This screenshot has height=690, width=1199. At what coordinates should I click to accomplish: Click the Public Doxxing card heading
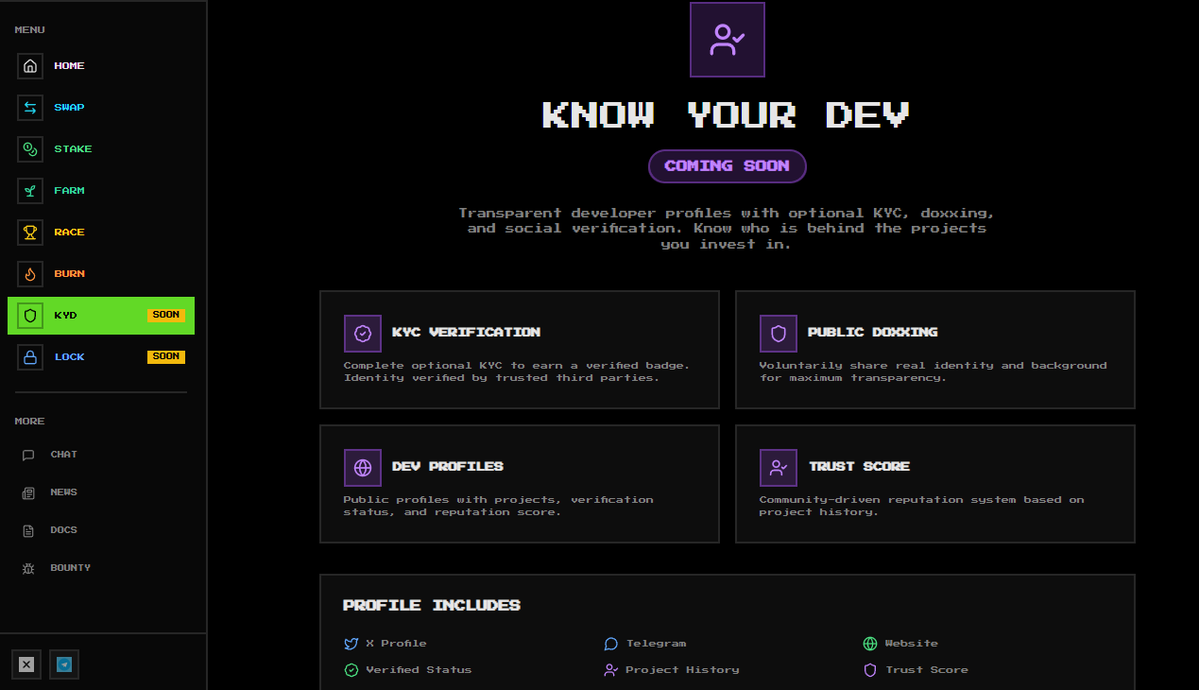872,332
